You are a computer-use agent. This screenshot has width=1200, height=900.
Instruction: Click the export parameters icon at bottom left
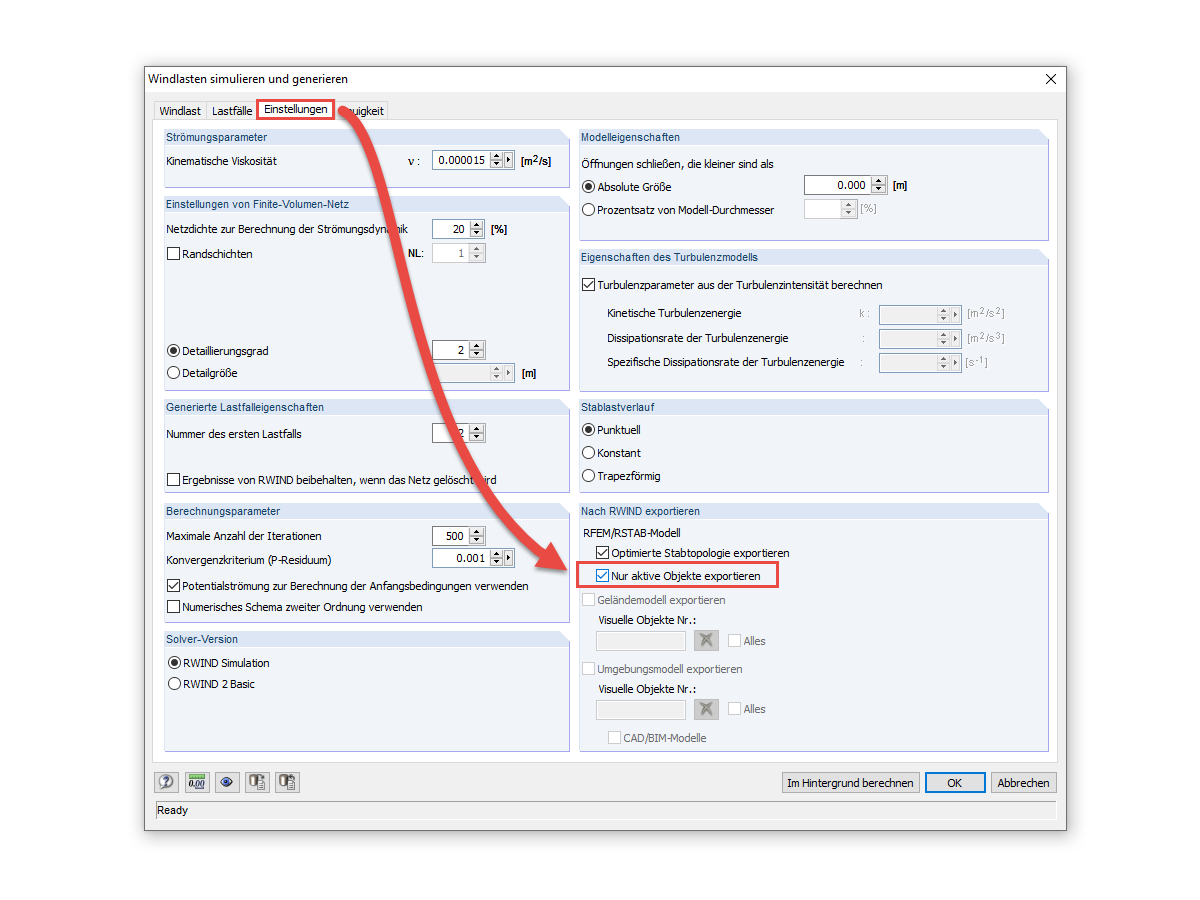click(x=257, y=781)
